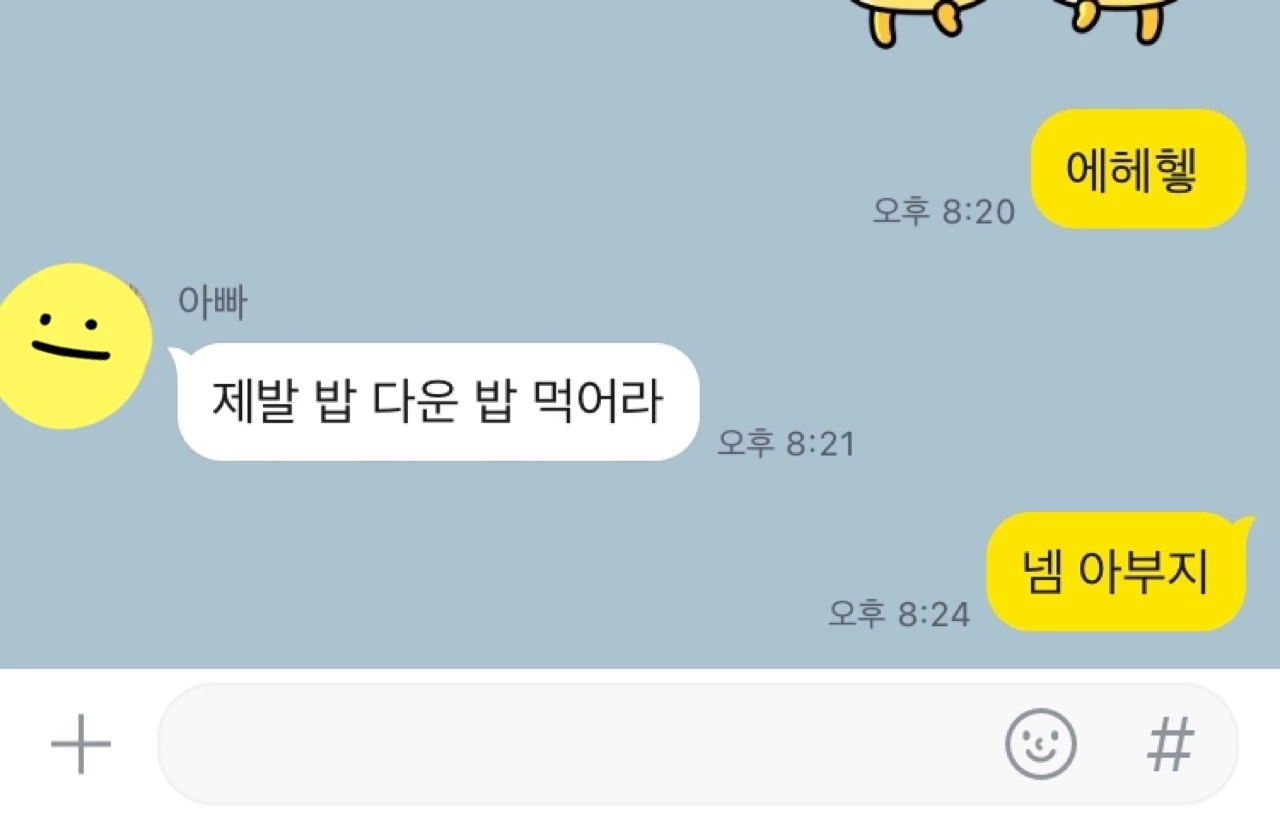The height and width of the screenshot is (819, 1280).
Task: Tap the left sticker character's feet
Action: 922,22
